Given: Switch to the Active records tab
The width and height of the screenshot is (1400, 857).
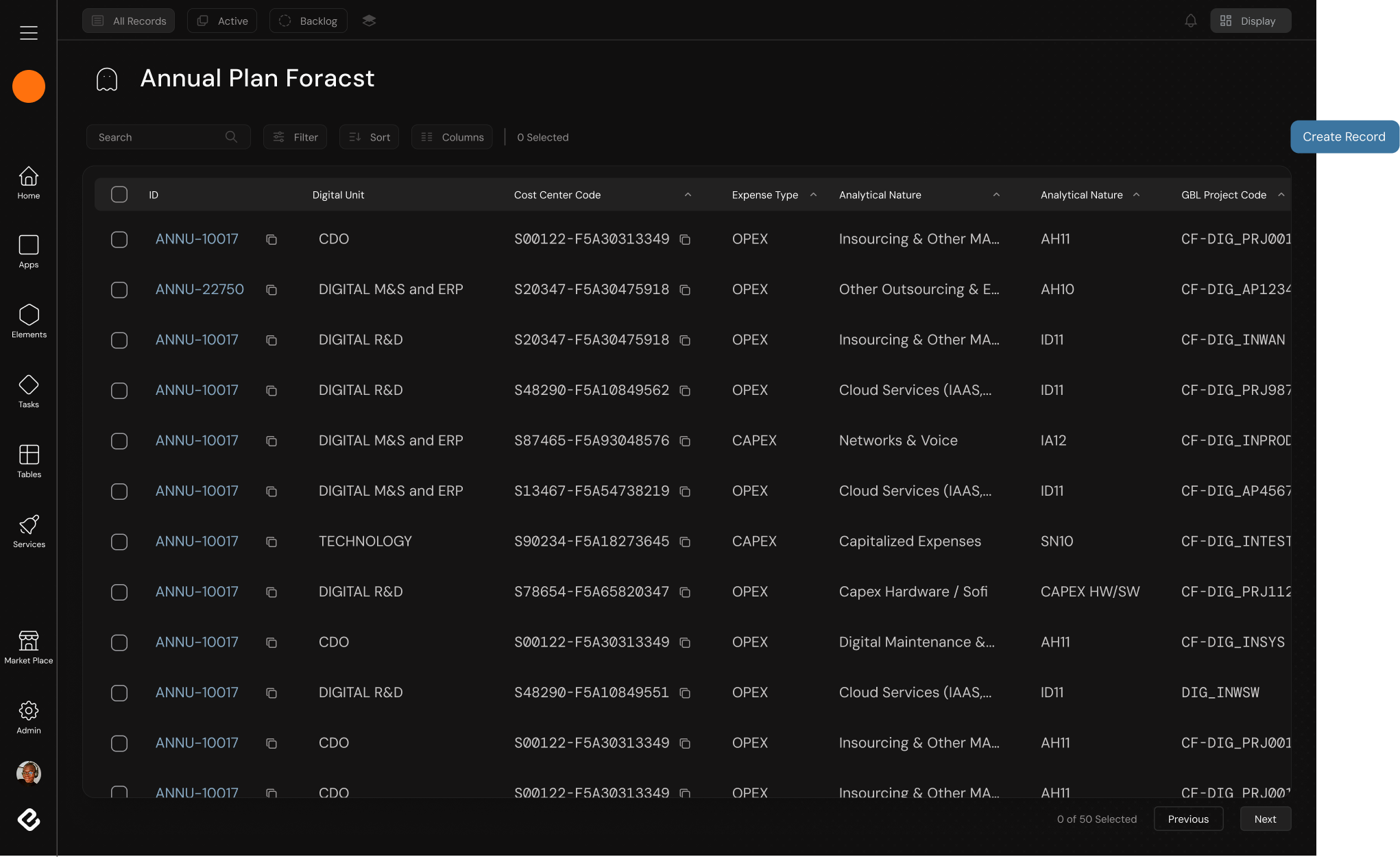Looking at the screenshot, I should (x=221, y=21).
